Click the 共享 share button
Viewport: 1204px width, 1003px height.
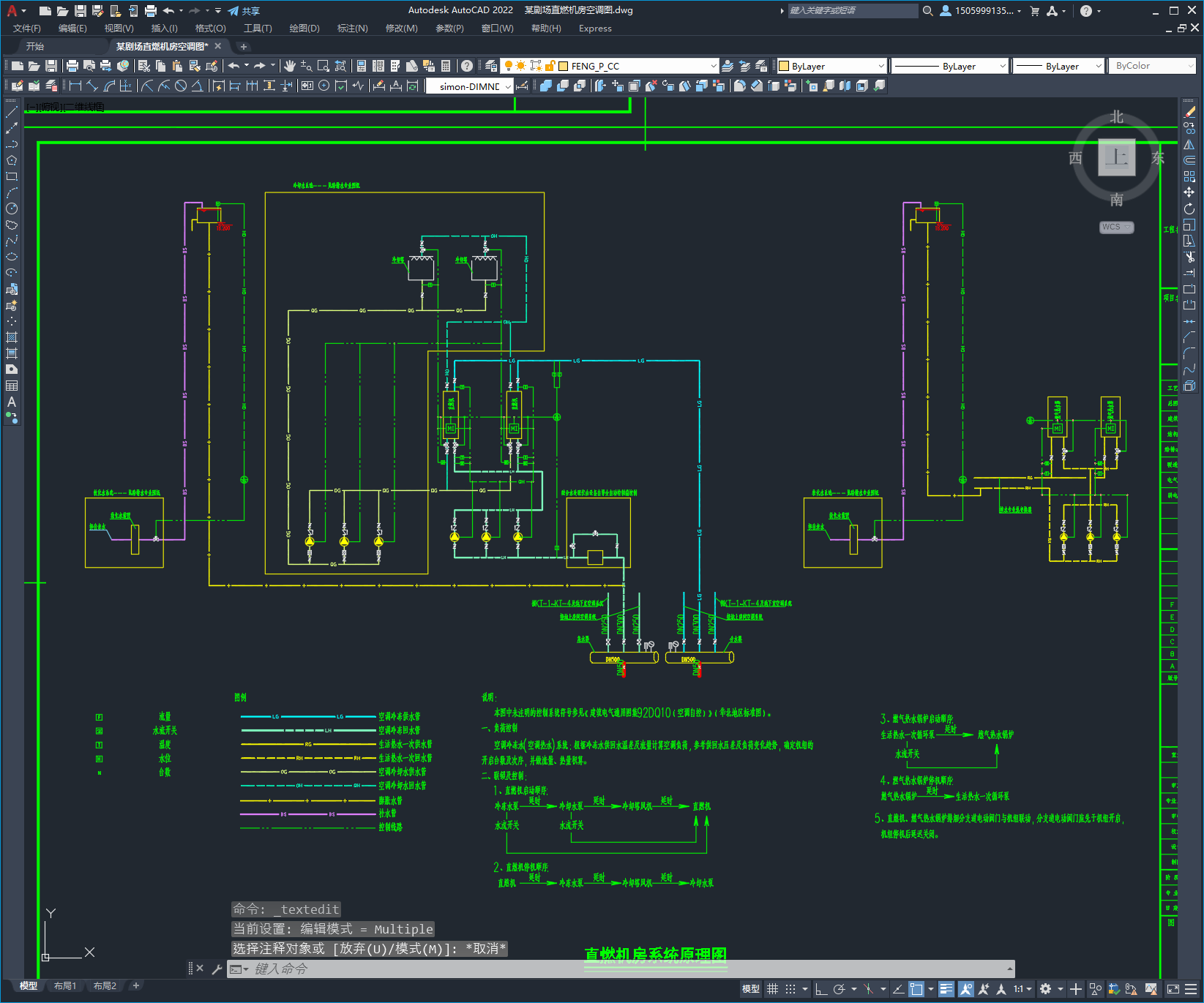244,11
